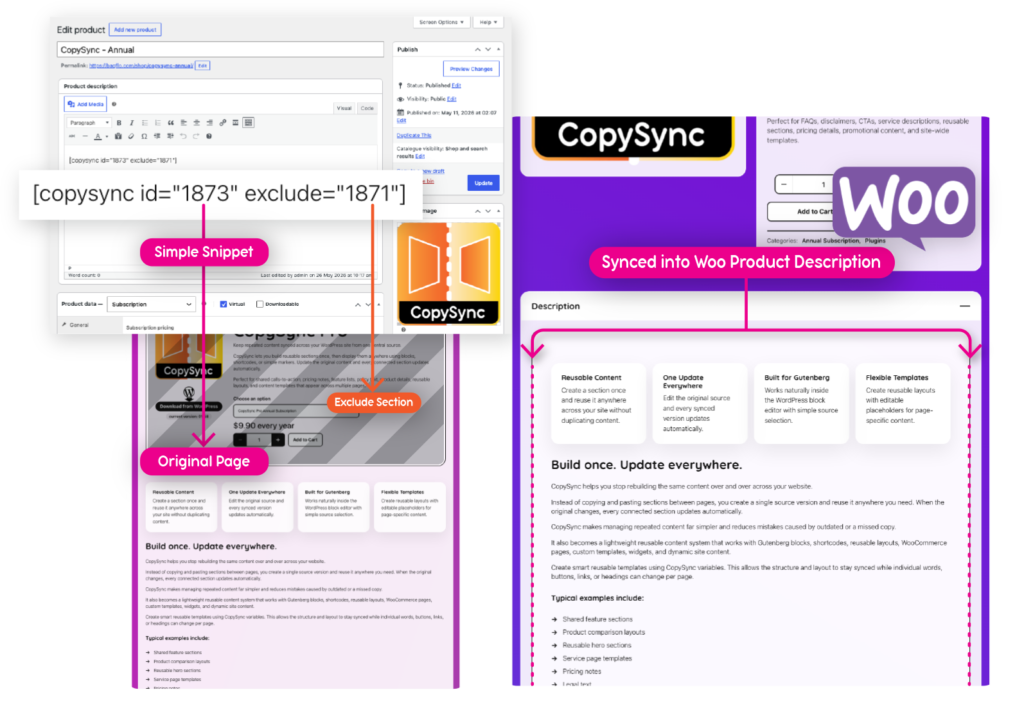The height and width of the screenshot is (708, 1024).
Task: Align text right in editor
Action: point(210,123)
